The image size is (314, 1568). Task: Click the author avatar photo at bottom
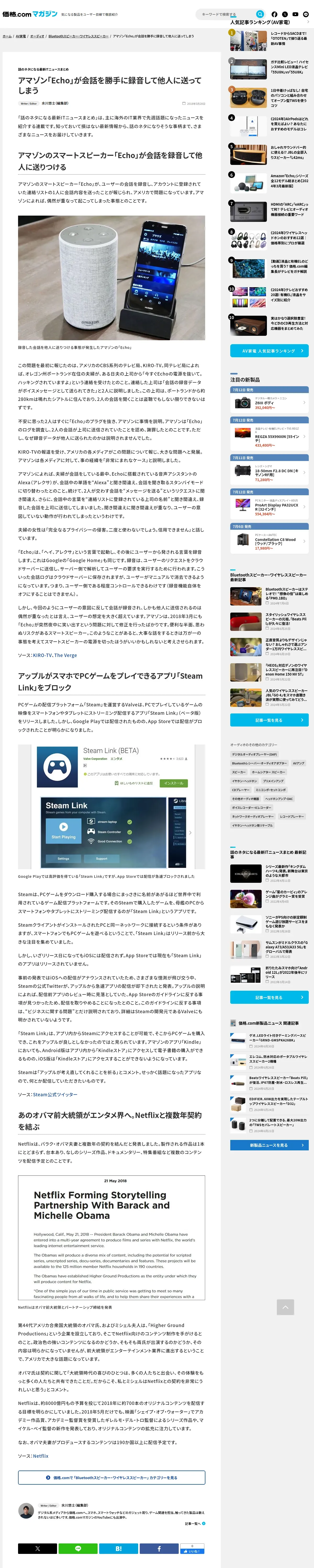tap(26, 1511)
